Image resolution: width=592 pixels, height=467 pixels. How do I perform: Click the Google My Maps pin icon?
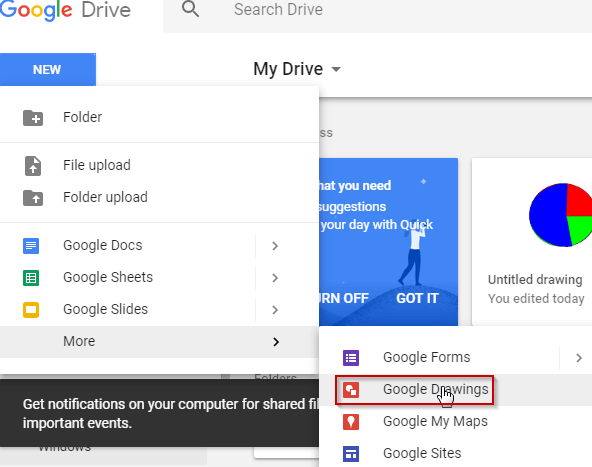tap(351, 422)
